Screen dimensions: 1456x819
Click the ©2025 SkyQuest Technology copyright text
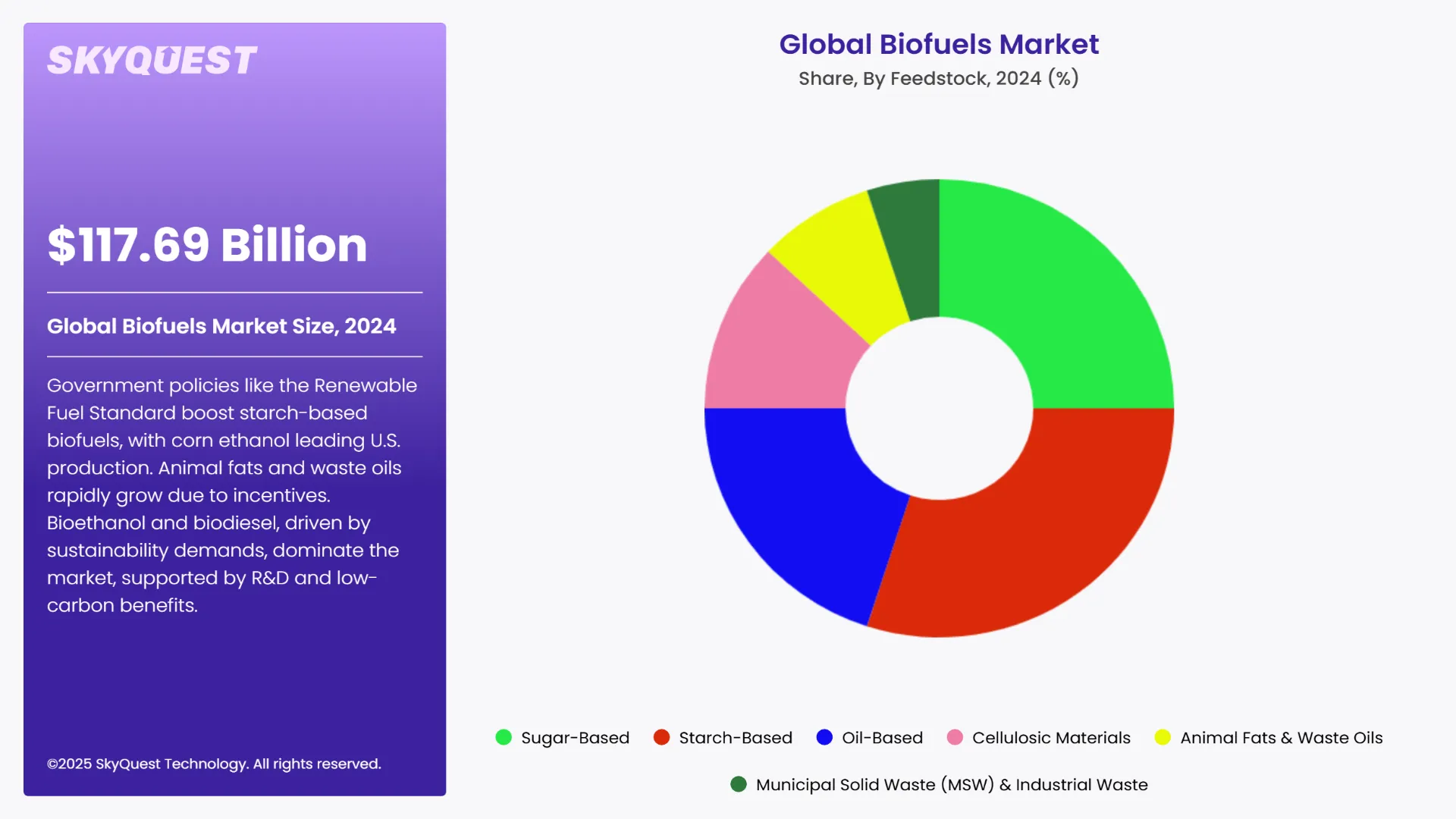pyautogui.click(x=214, y=764)
